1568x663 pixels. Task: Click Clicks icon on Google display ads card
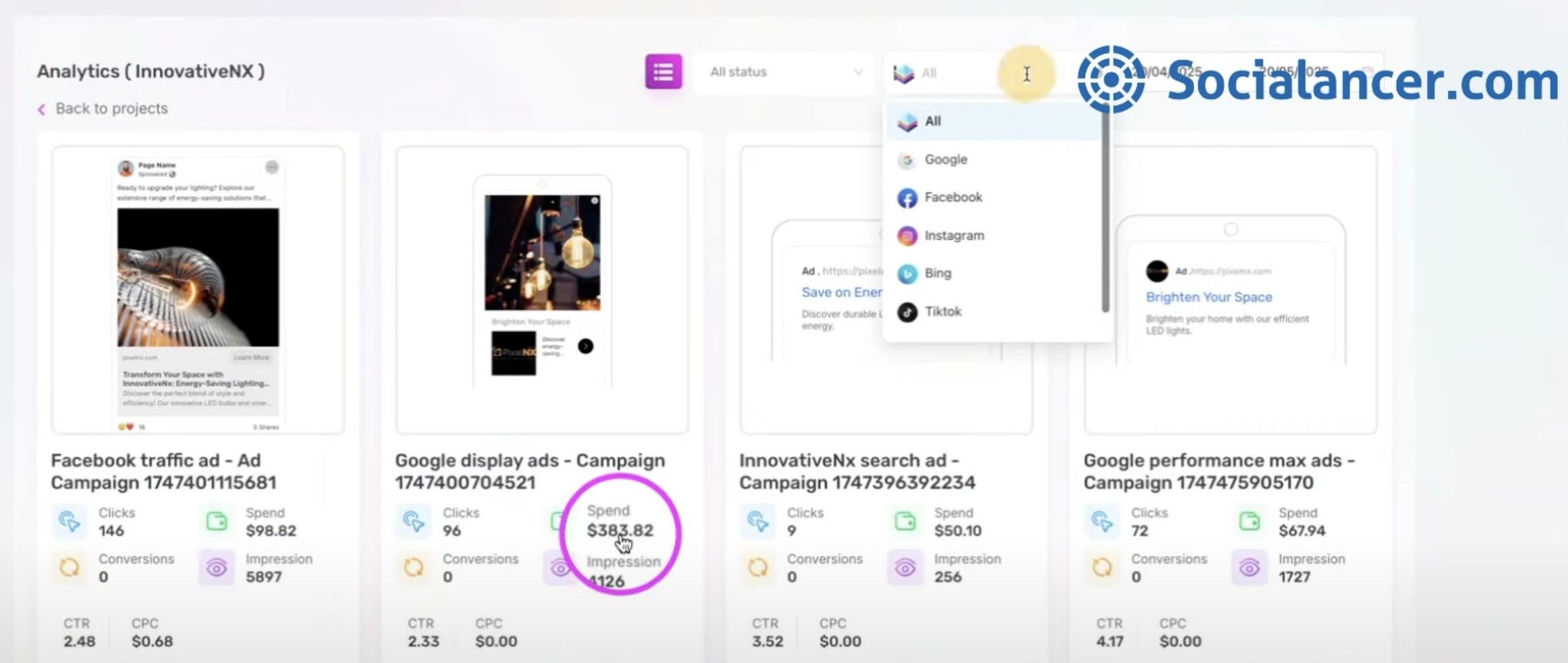[x=414, y=521]
